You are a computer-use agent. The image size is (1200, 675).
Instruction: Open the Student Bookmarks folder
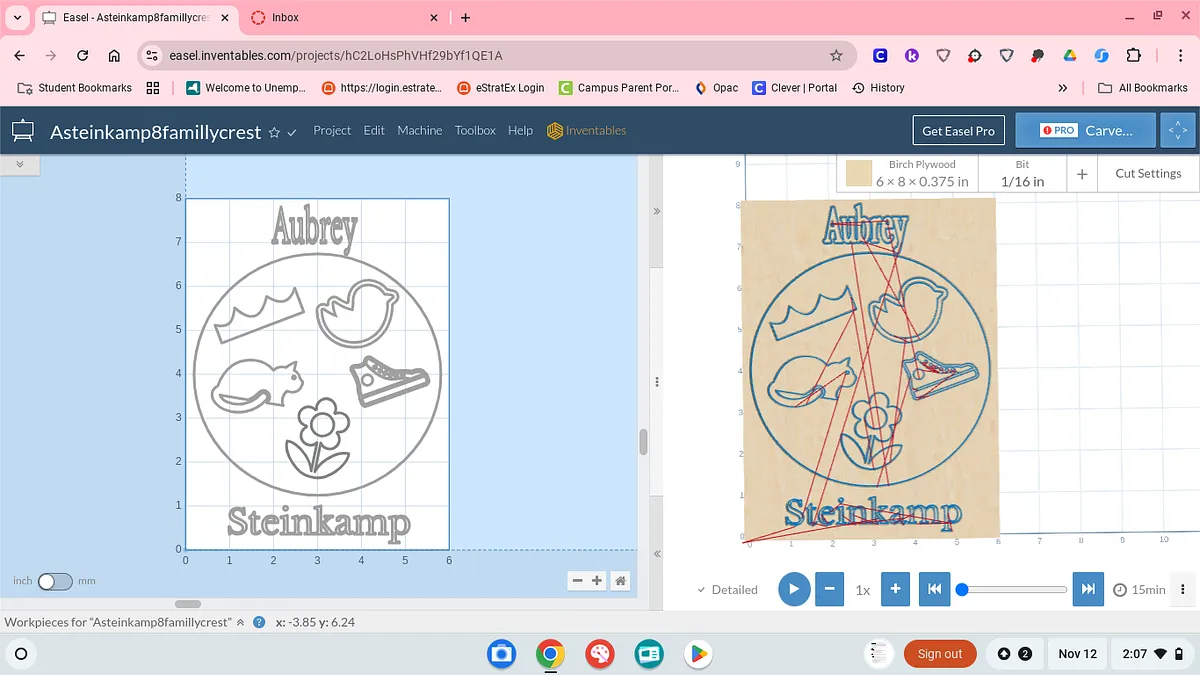point(75,88)
